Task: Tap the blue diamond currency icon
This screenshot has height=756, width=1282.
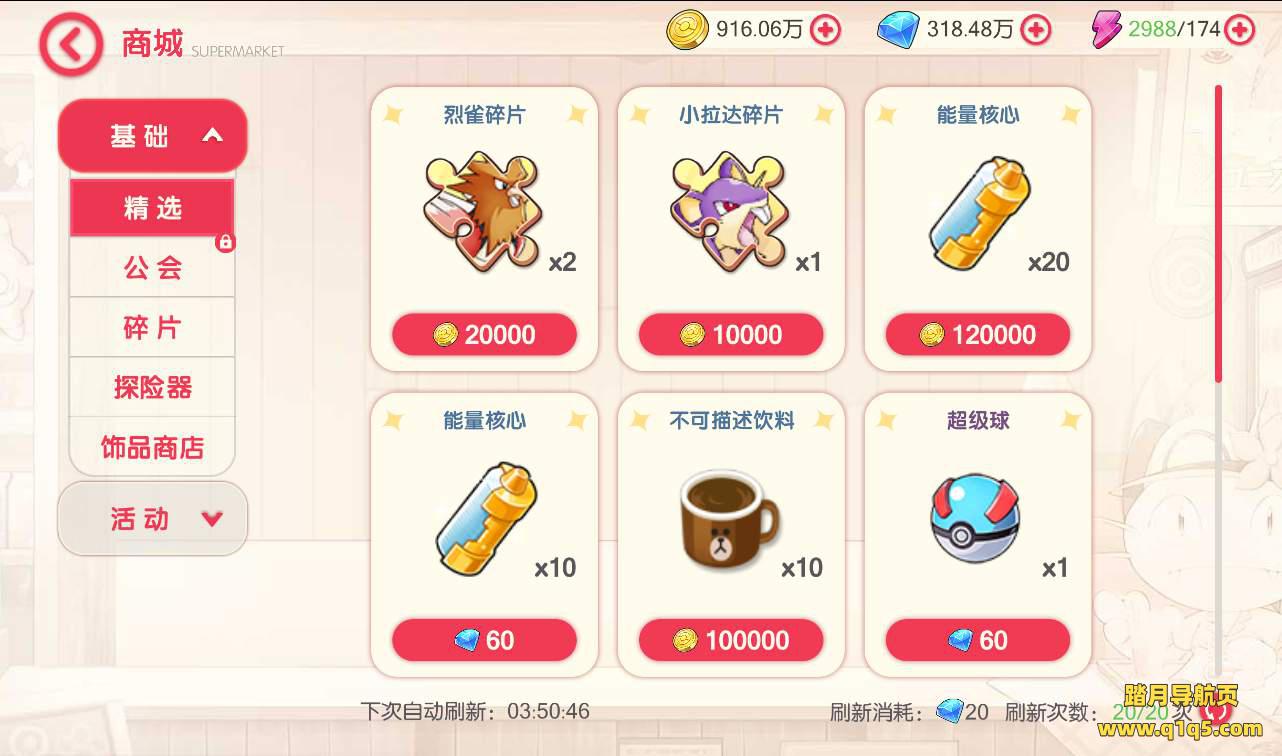Action: 897,30
